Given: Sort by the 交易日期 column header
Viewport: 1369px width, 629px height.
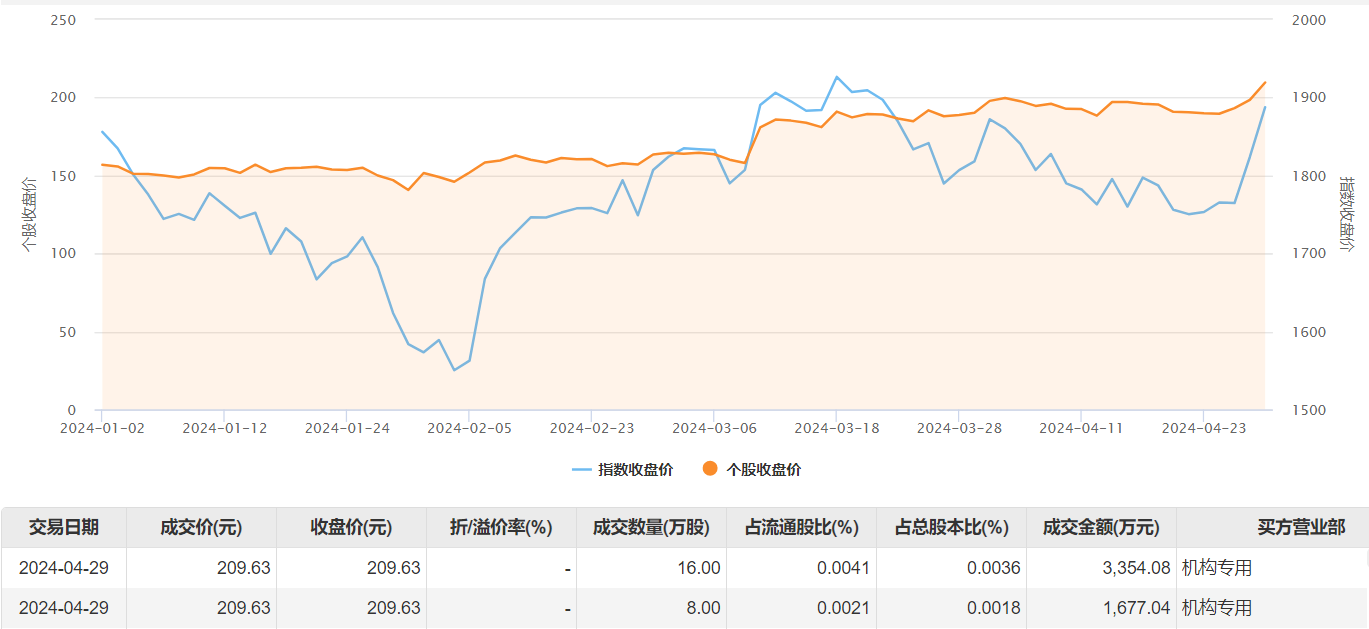Looking at the screenshot, I should (x=64, y=527).
